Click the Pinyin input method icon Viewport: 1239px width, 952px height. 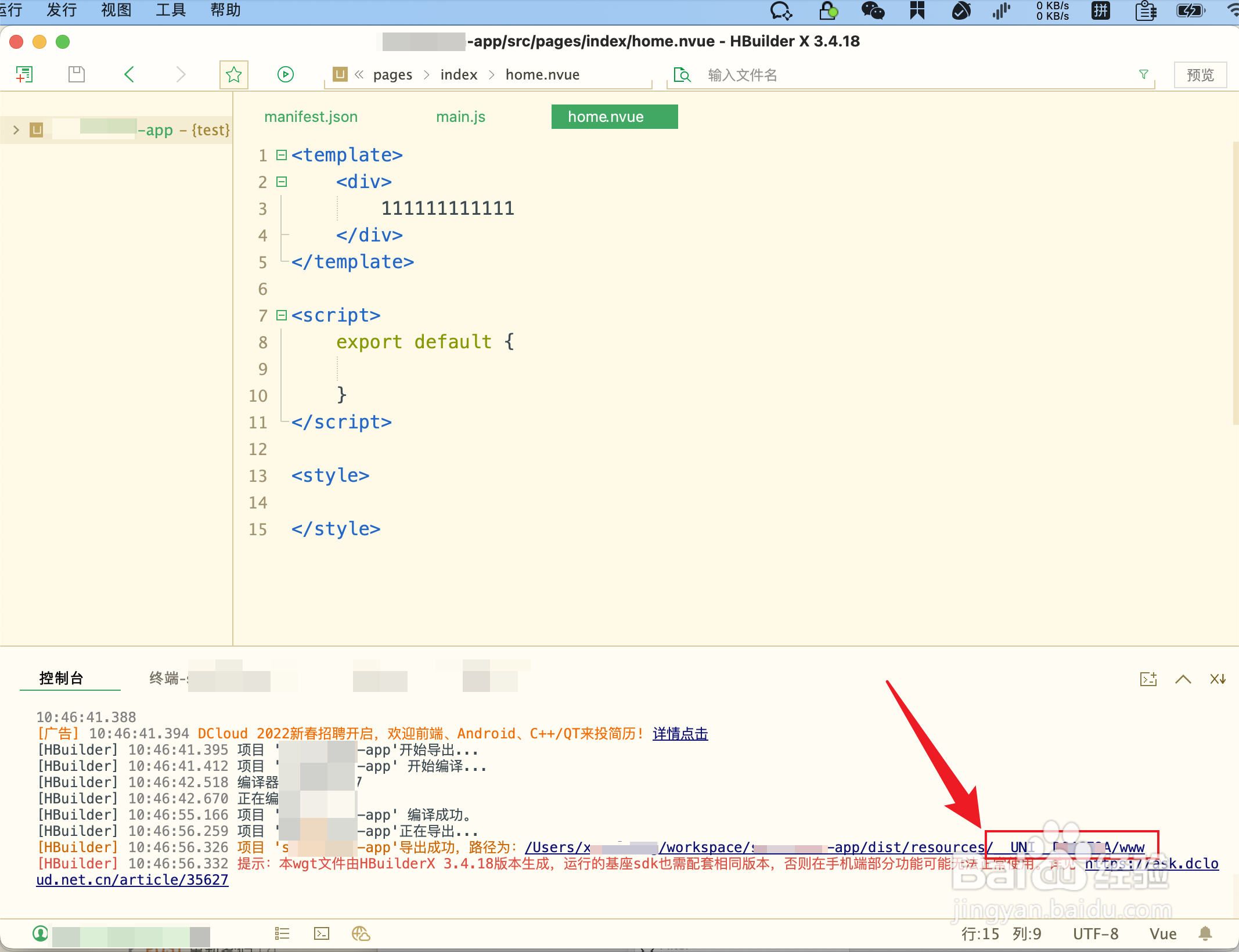[x=1100, y=10]
